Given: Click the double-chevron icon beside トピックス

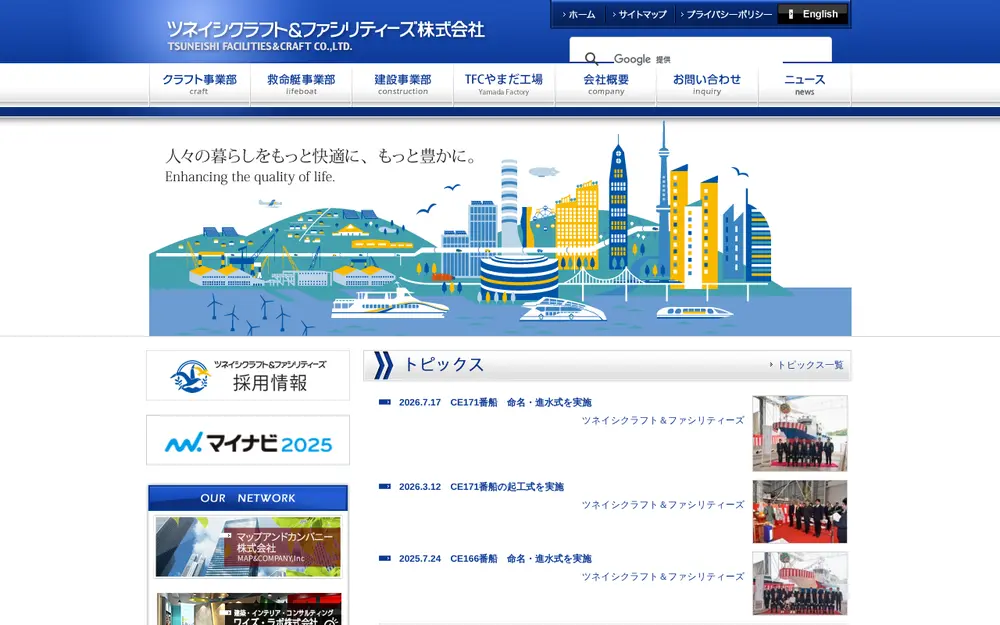Looking at the screenshot, I should pyautogui.click(x=383, y=365).
